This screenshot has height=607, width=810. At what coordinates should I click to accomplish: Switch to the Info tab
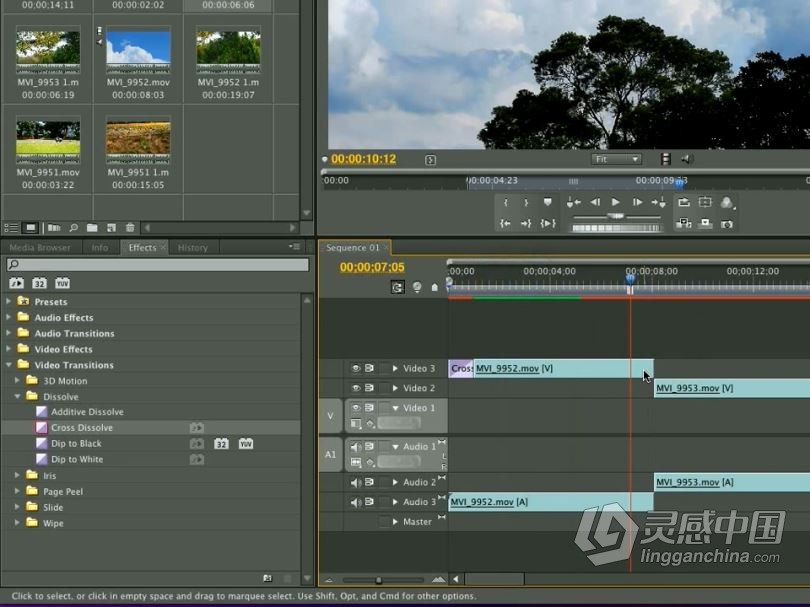click(x=100, y=248)
